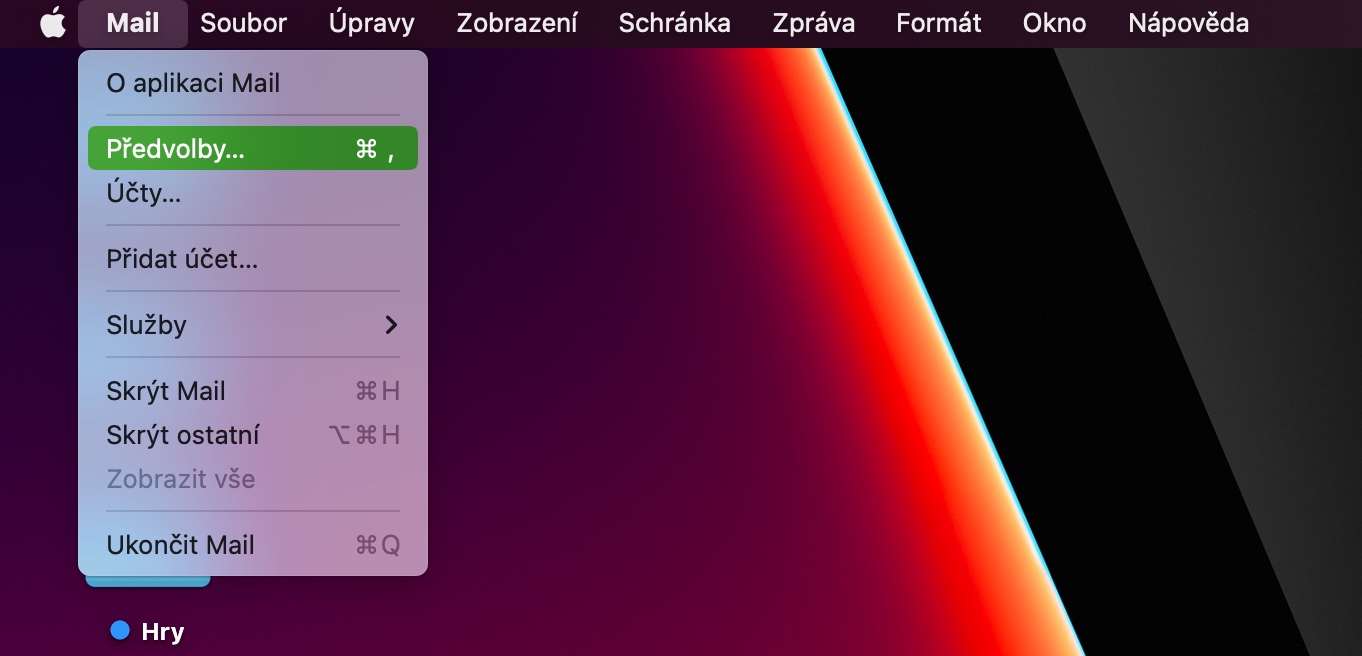
Task: Open the Apple menu
Action: (52, 23)
